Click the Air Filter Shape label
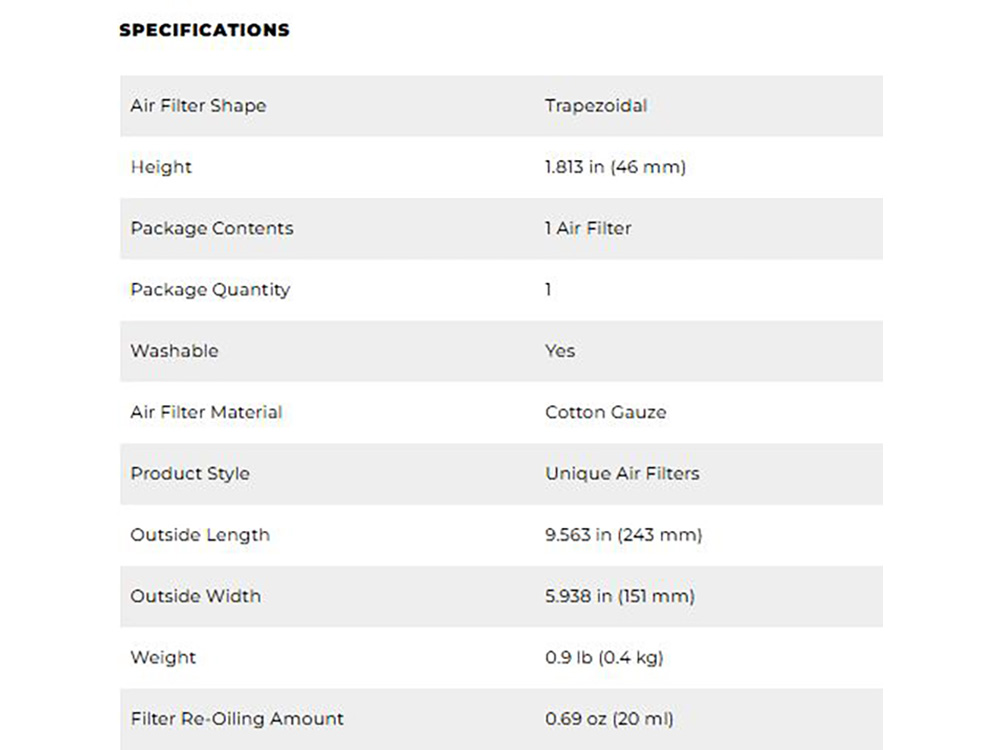1000x750 pixels. click(x=198, y=106)
